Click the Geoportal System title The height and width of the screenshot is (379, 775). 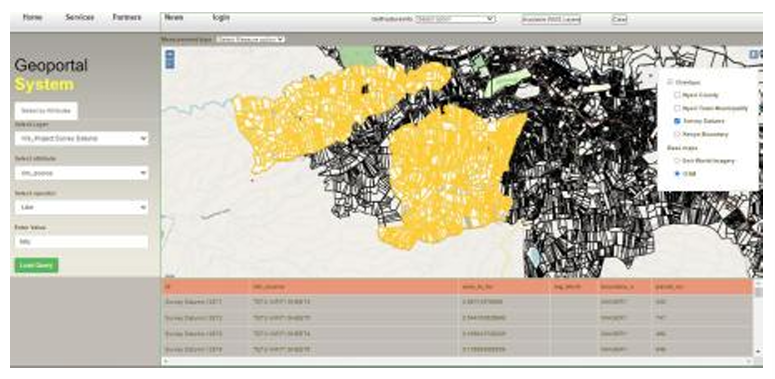(x=51, y=75)
